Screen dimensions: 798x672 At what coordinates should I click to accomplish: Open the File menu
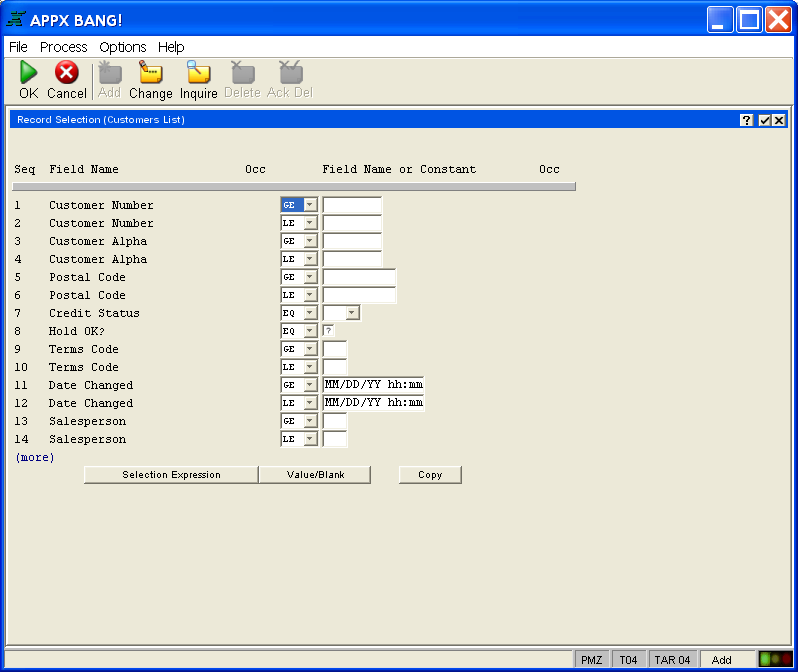click(x=18, y=47)
